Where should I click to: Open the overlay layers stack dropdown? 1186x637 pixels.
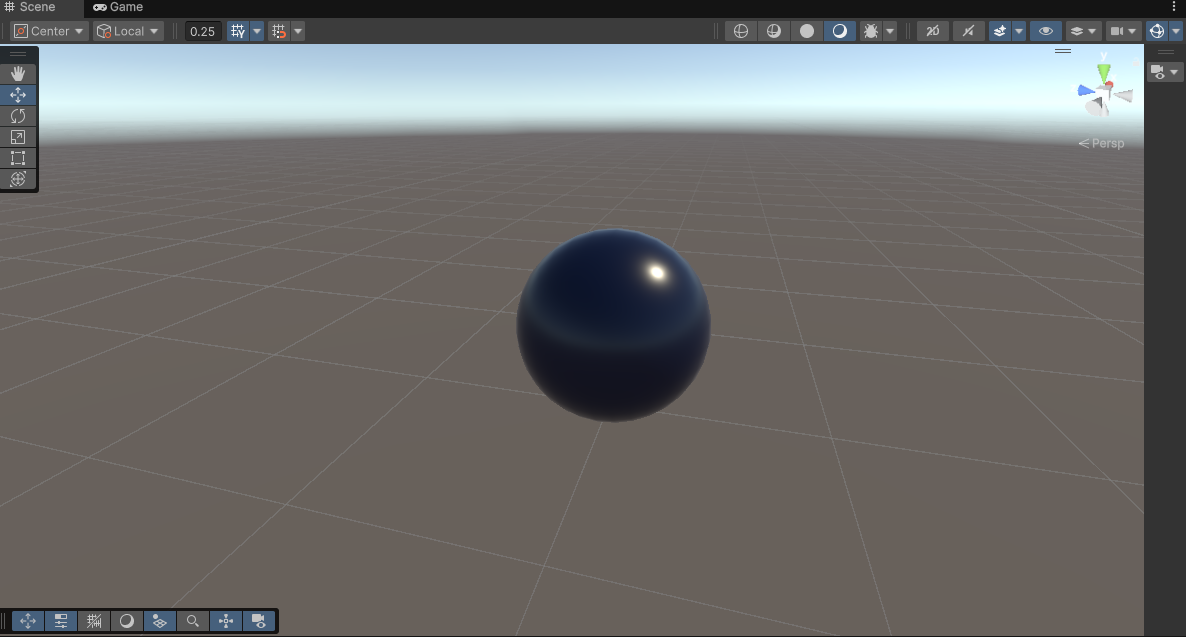click(1083, 31)
